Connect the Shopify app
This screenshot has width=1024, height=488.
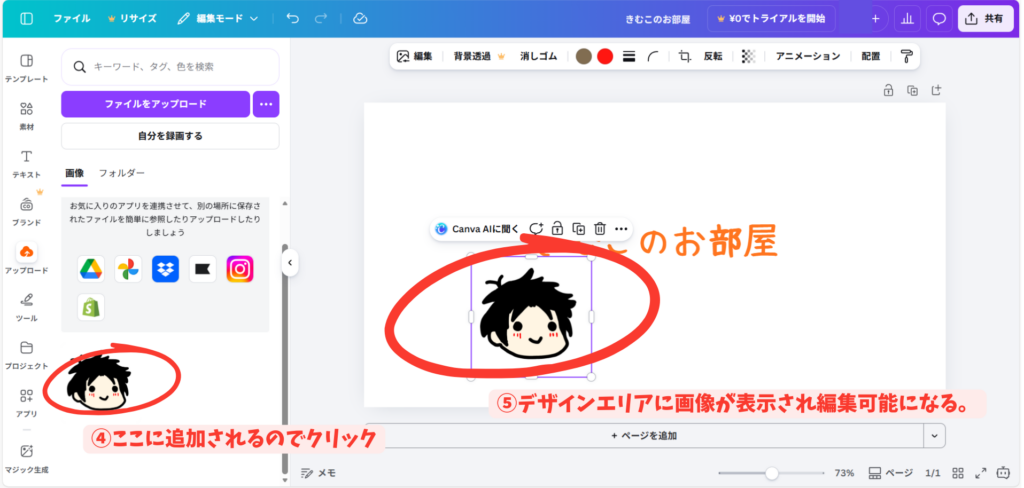point(91,306)
